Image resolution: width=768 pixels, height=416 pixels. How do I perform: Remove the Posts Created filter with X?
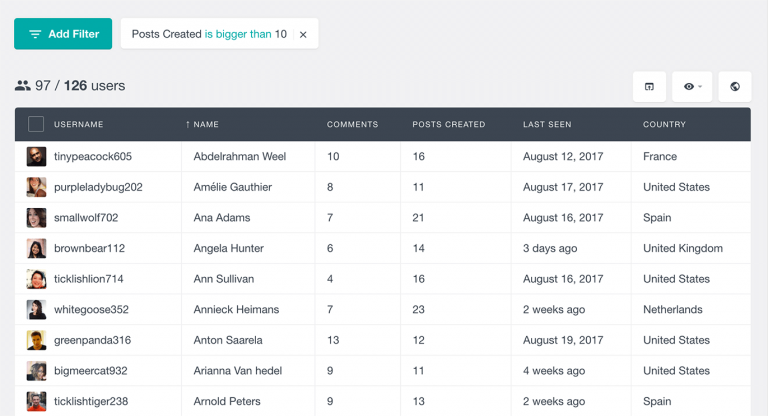303,34
